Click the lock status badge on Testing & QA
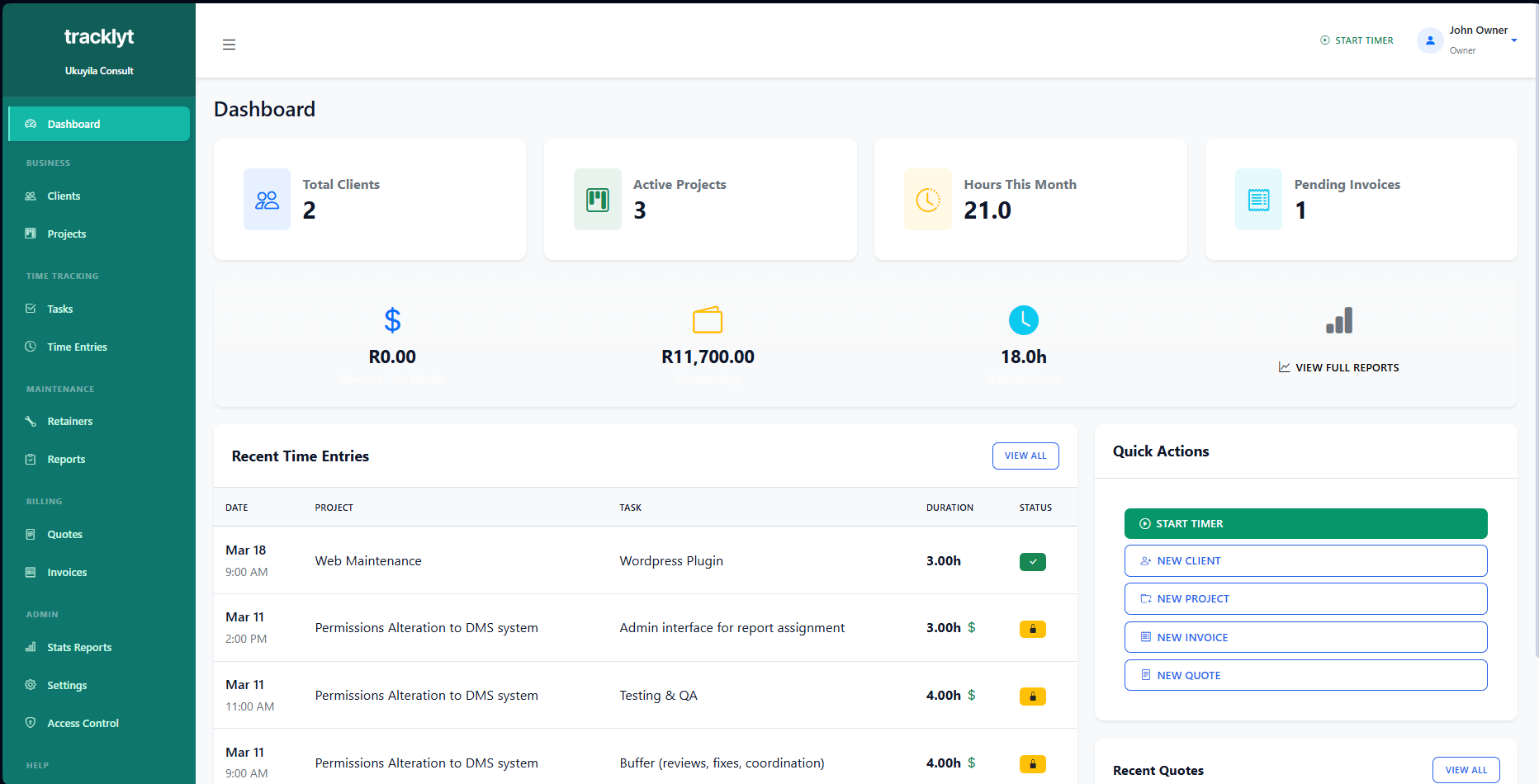Viewport: 1539px width, 784px height. tap(1032, 696)
